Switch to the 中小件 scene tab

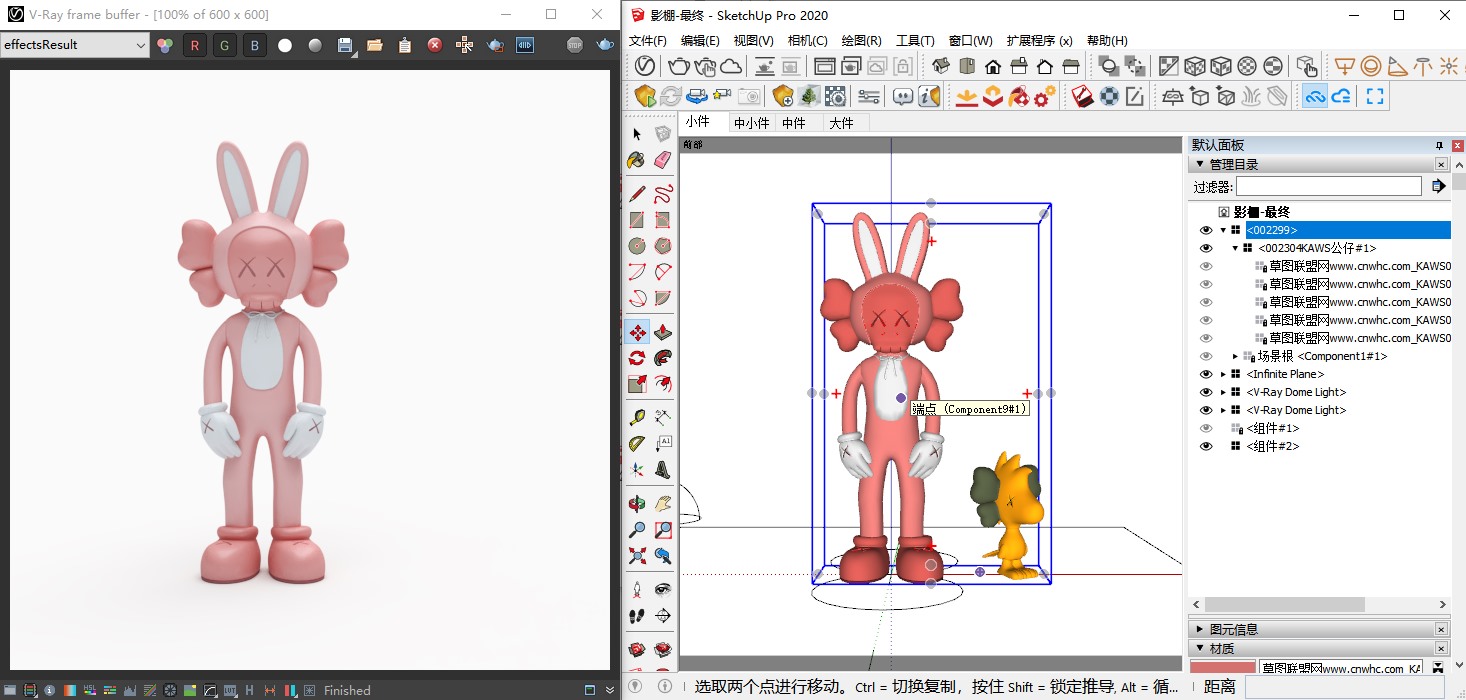click(x=752, y=123)
